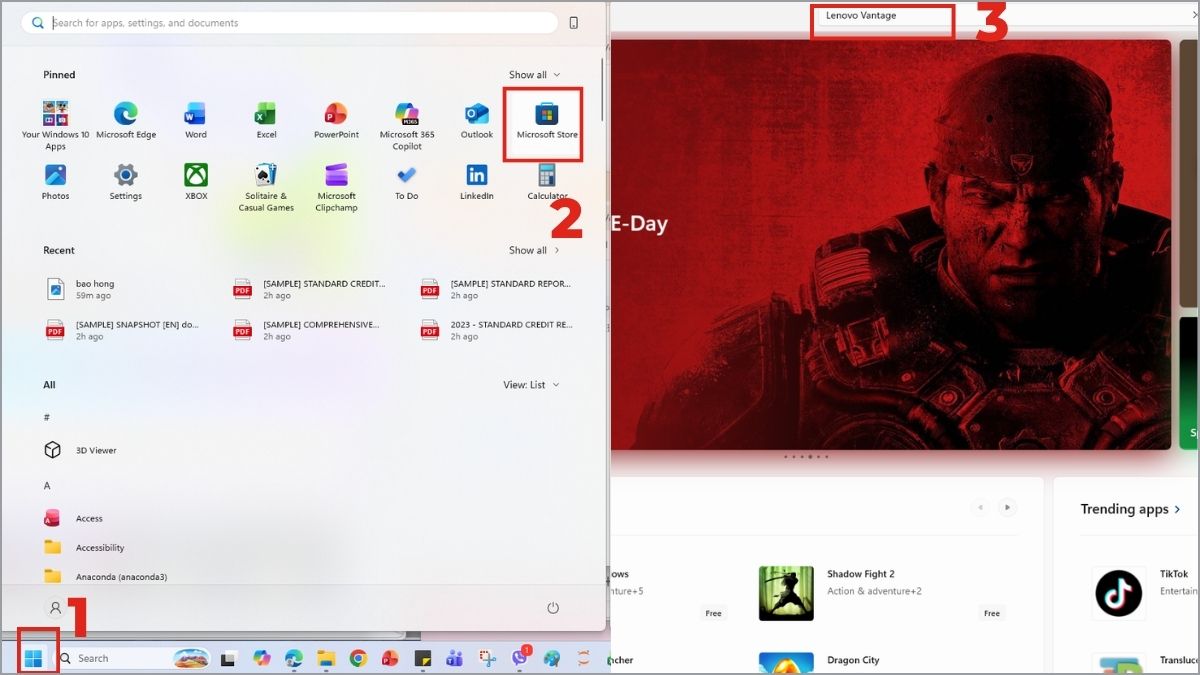
Task: Open the View: List dropdown
Action: pyautogui.click(x=531, y=385)
